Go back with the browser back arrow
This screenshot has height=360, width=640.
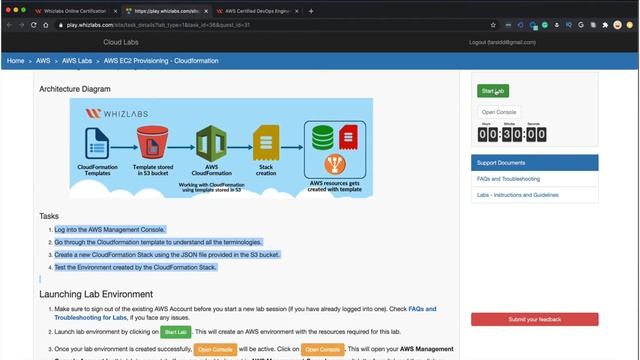tap(9, 25)
